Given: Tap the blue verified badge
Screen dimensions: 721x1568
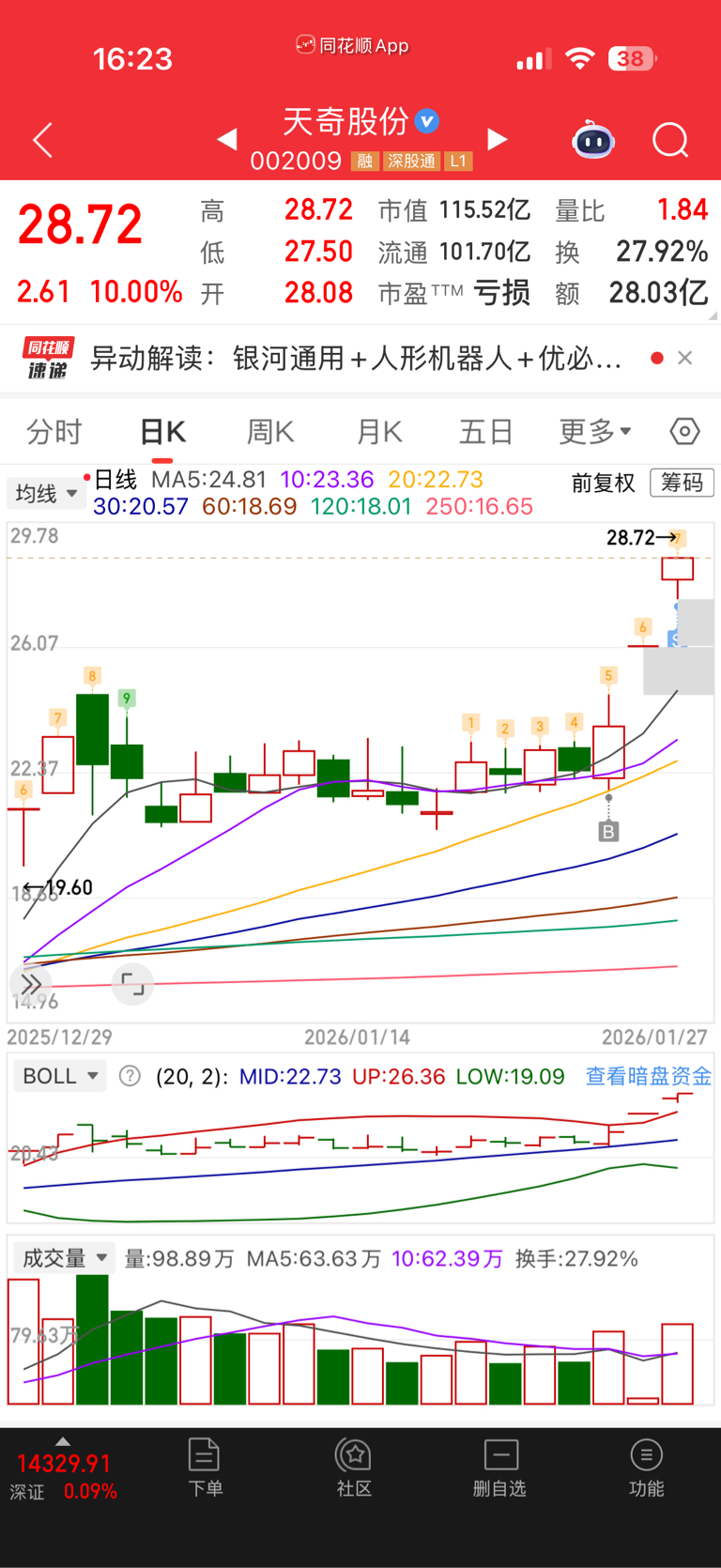Looking at the screenshot, I should [x=427, y=121].
